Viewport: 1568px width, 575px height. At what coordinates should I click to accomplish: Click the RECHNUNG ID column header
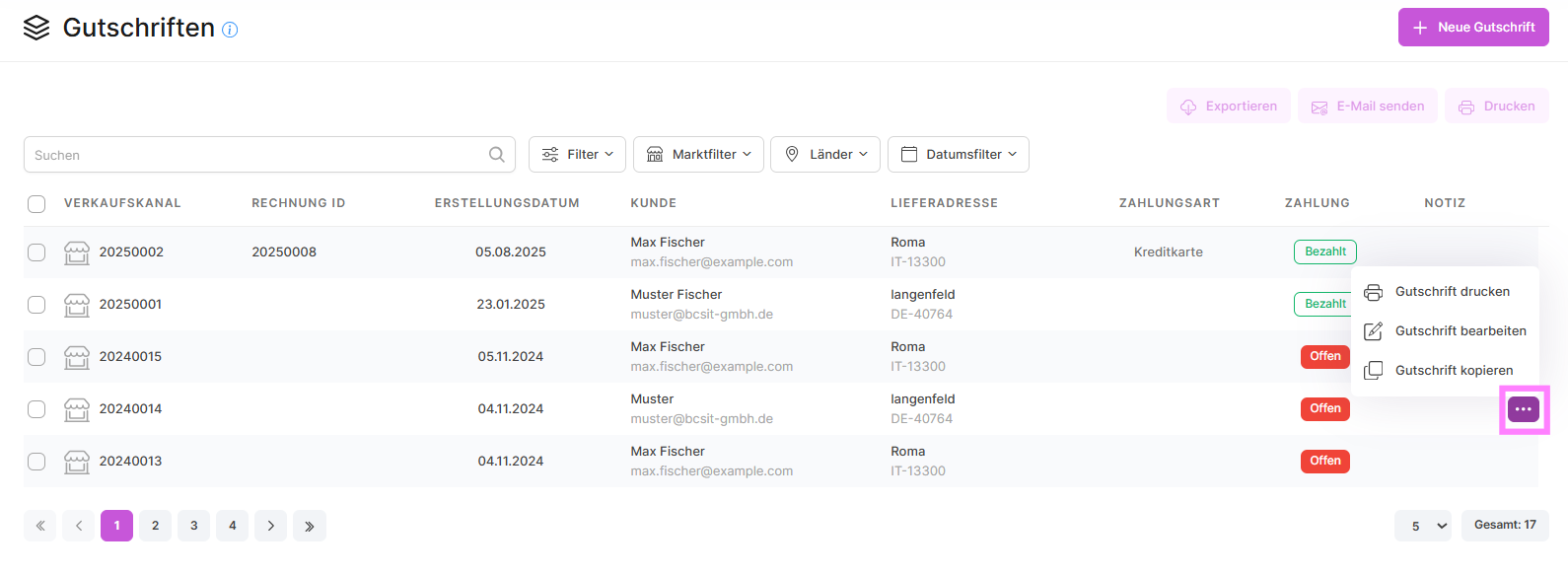pos(299,203)
